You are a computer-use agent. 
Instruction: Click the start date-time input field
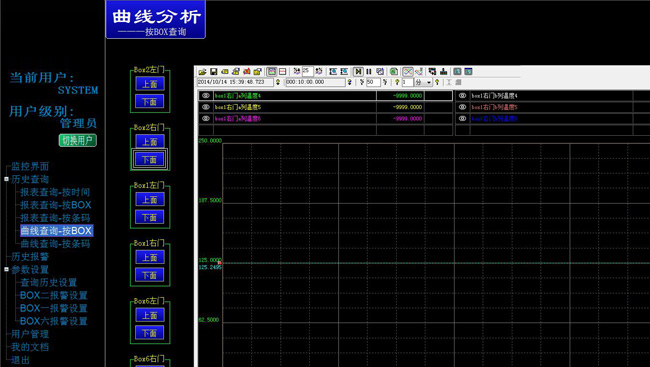(x=235, y=82)
